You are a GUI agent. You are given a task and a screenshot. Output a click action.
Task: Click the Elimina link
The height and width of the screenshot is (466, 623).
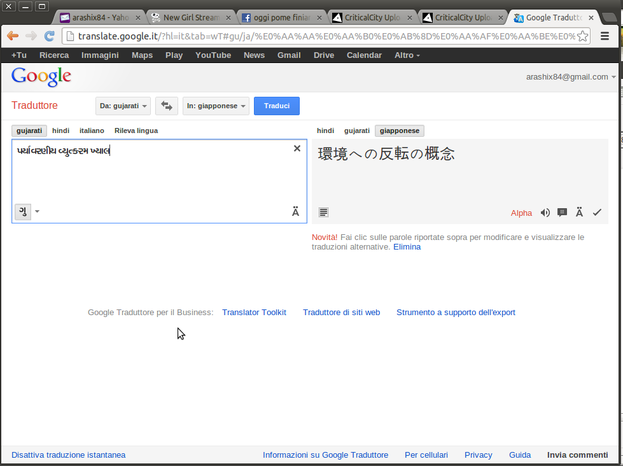(407, 247)
